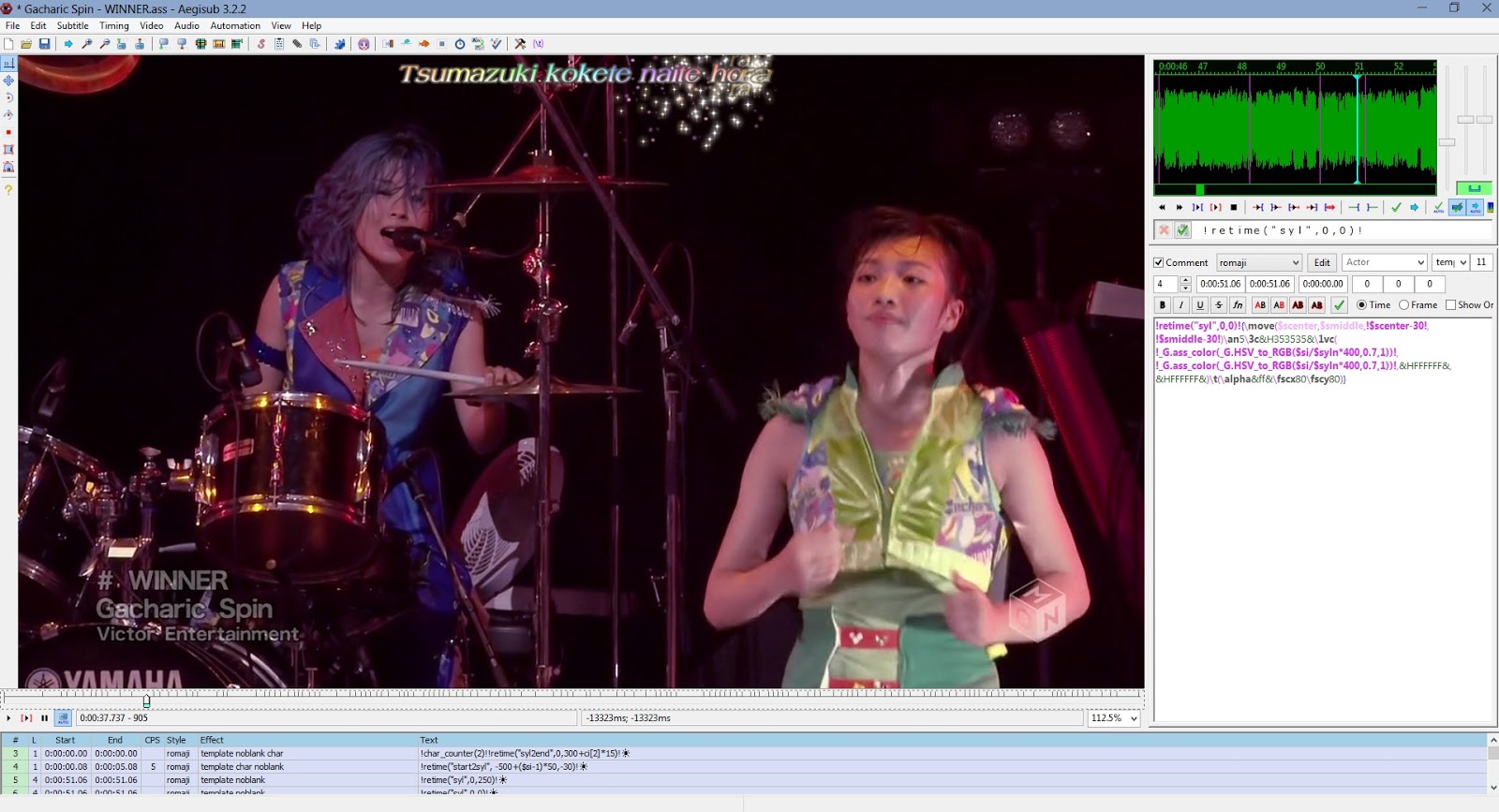The height and width of the screenshot is (812, 1499).
Task: Open Shift Times with the clock icon
Action: pos(459,44)
